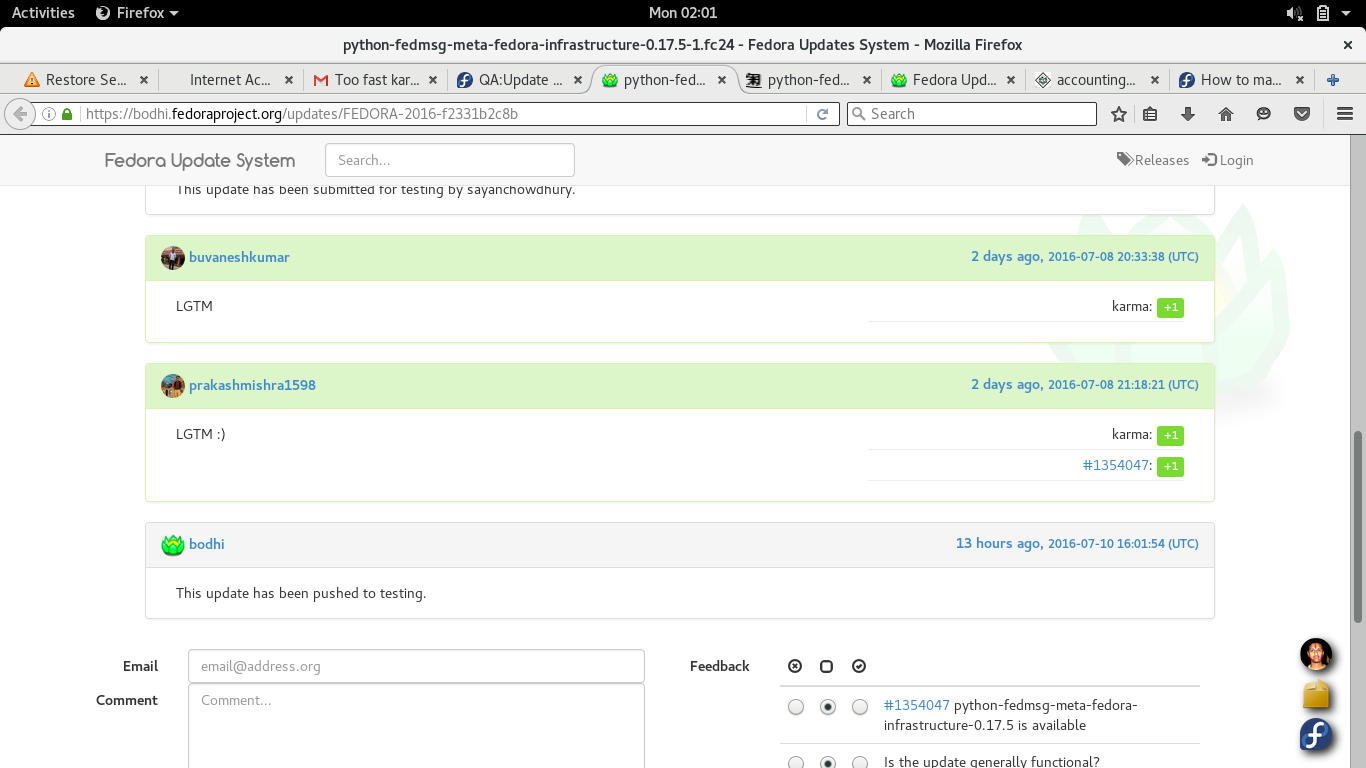1366x768 pixels.
Task: Click the neutral feedback square header icon
Action: pyautogui.click(x=826, y=667)
